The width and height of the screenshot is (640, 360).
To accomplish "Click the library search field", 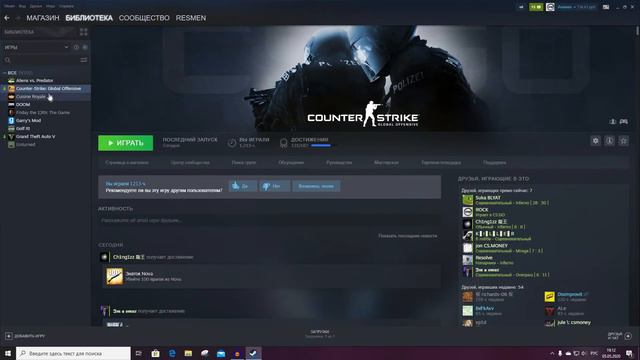I will click(41, 60).
